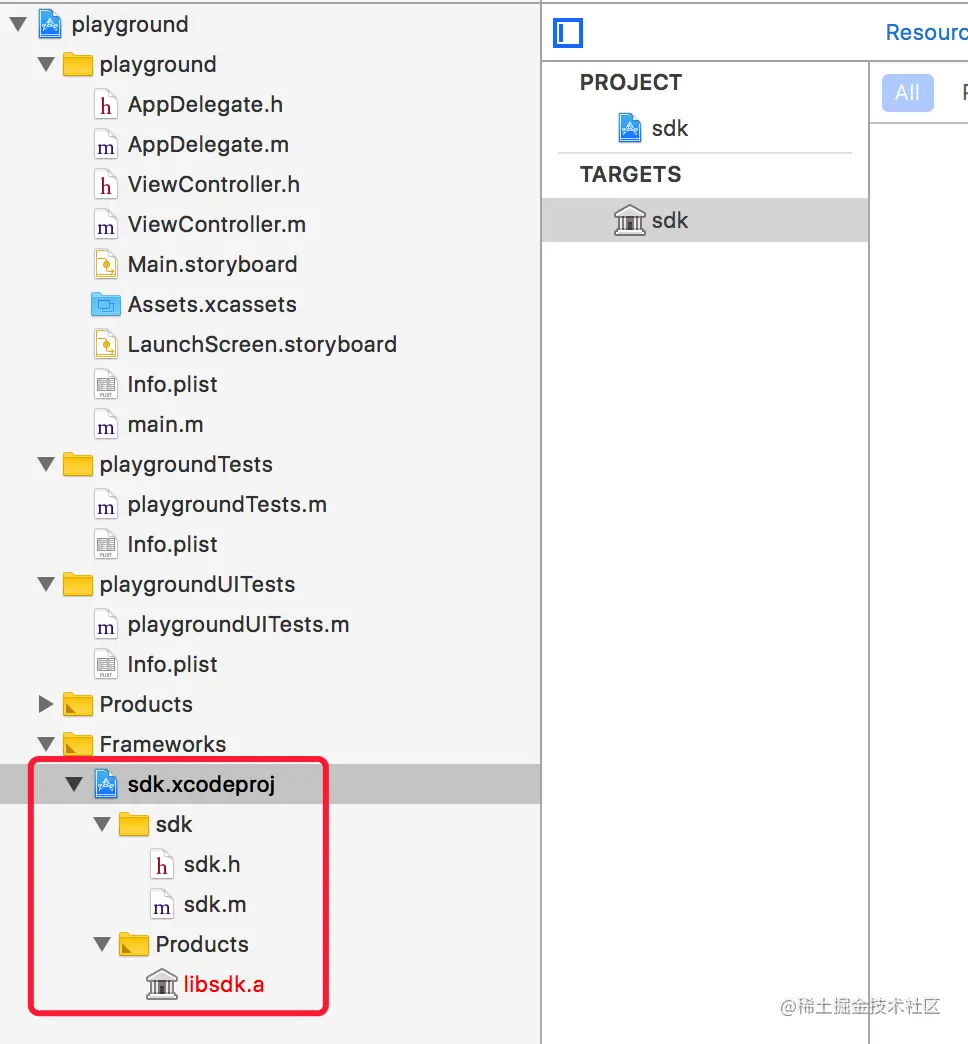
Task: Click the Frameworks group folder icon
Action: (77, 744)
